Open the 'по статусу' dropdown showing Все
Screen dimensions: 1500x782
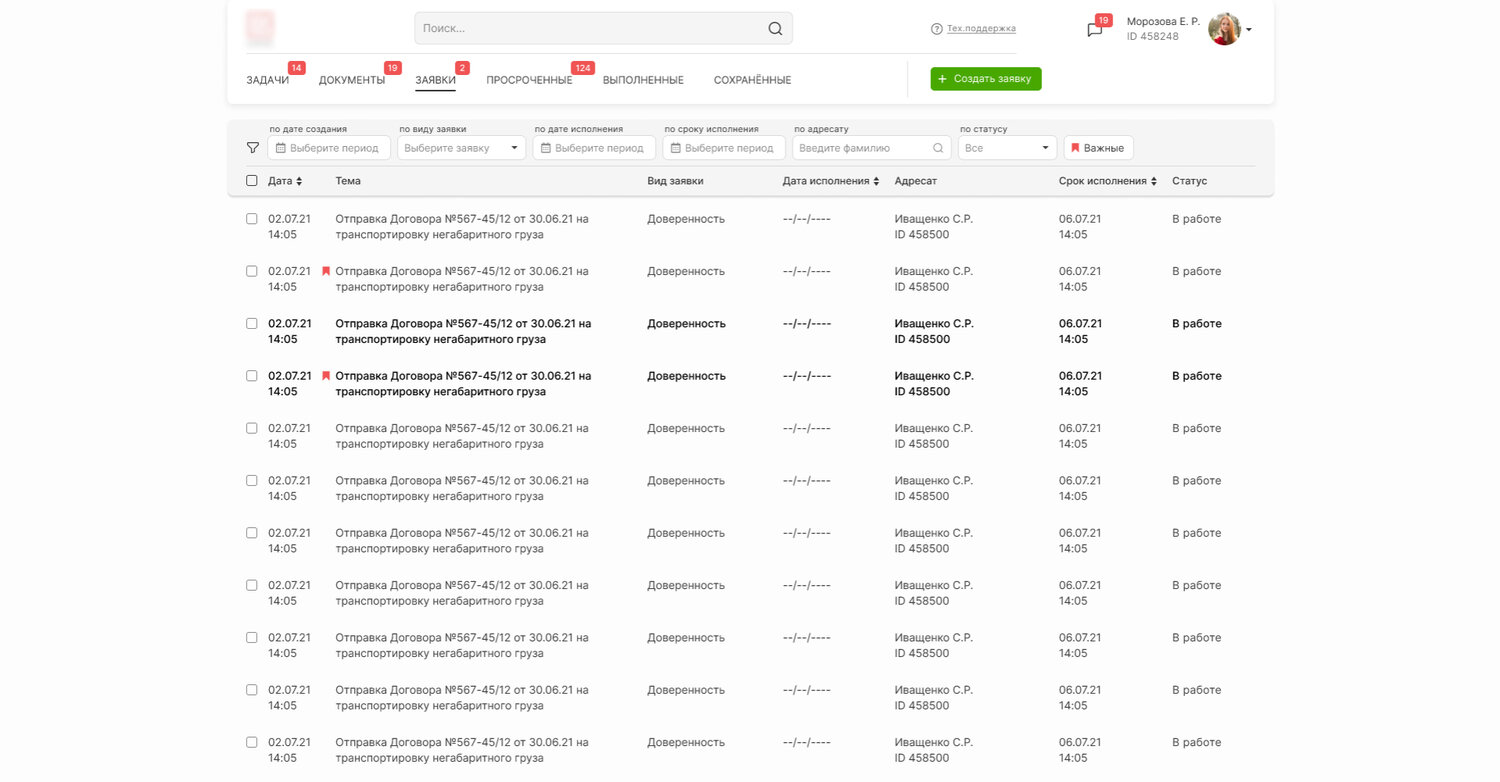[1007, 148]
